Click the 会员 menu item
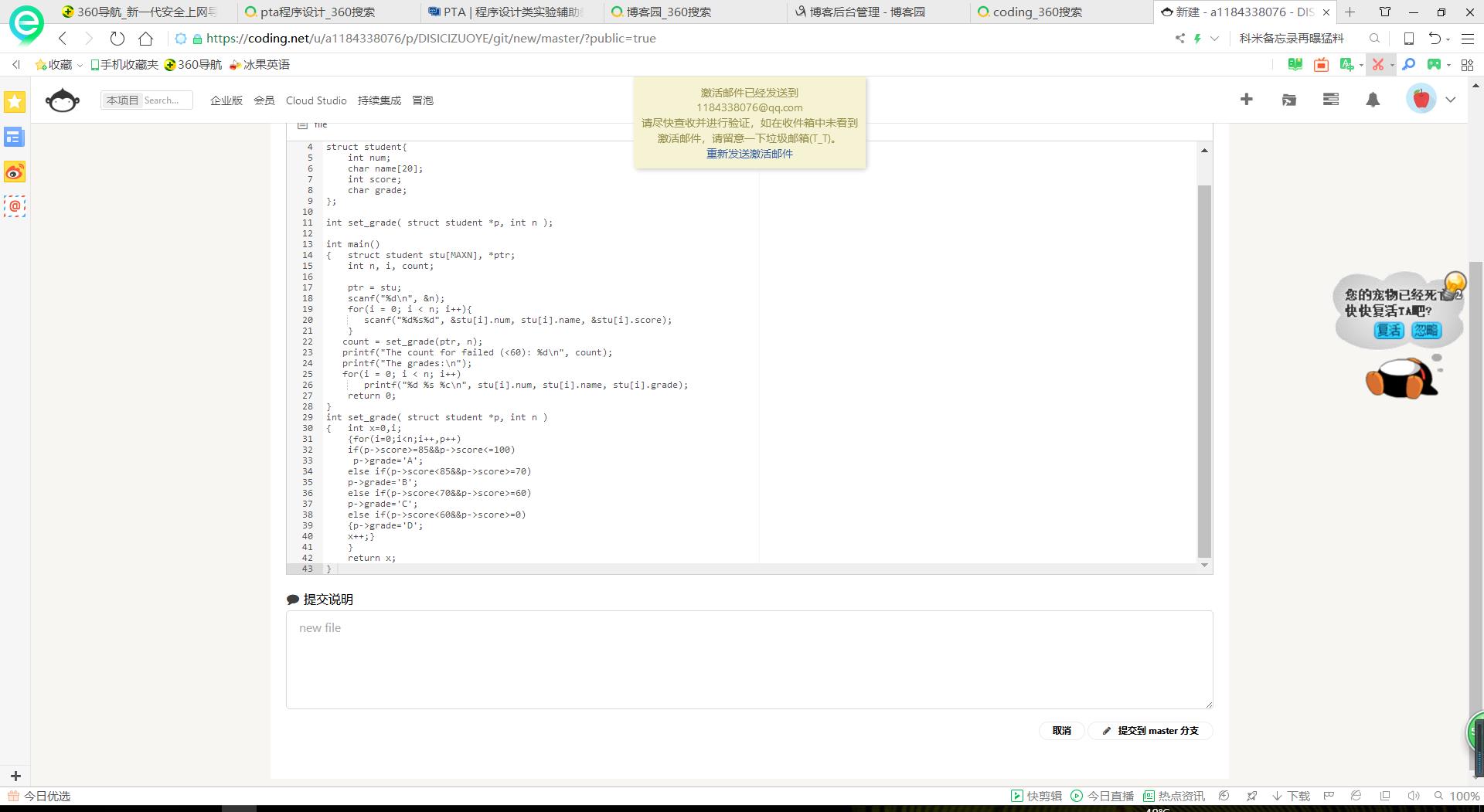1484x812 pixels. tap(264, 100)
